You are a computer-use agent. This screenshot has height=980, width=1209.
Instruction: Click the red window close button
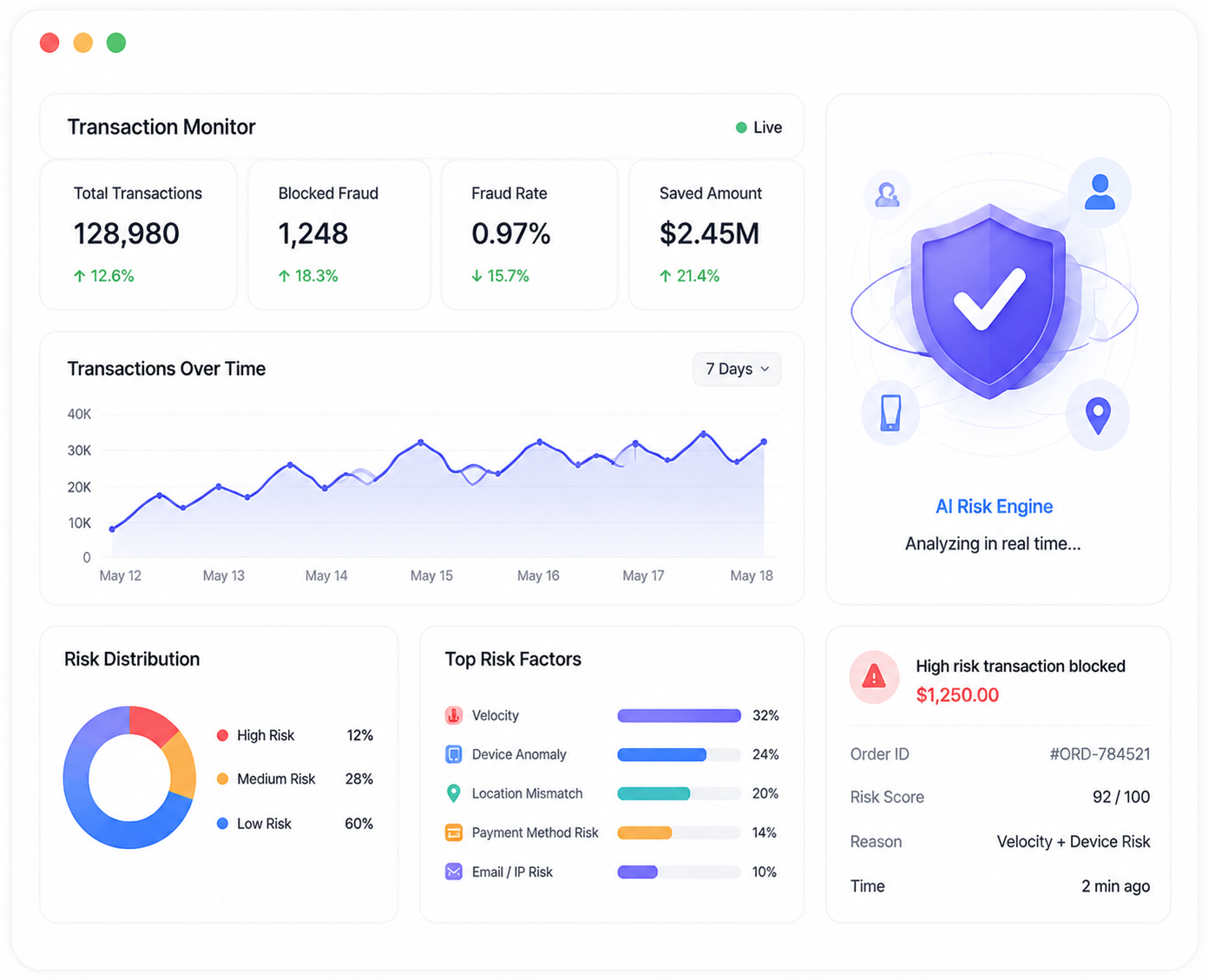point(49,43)
